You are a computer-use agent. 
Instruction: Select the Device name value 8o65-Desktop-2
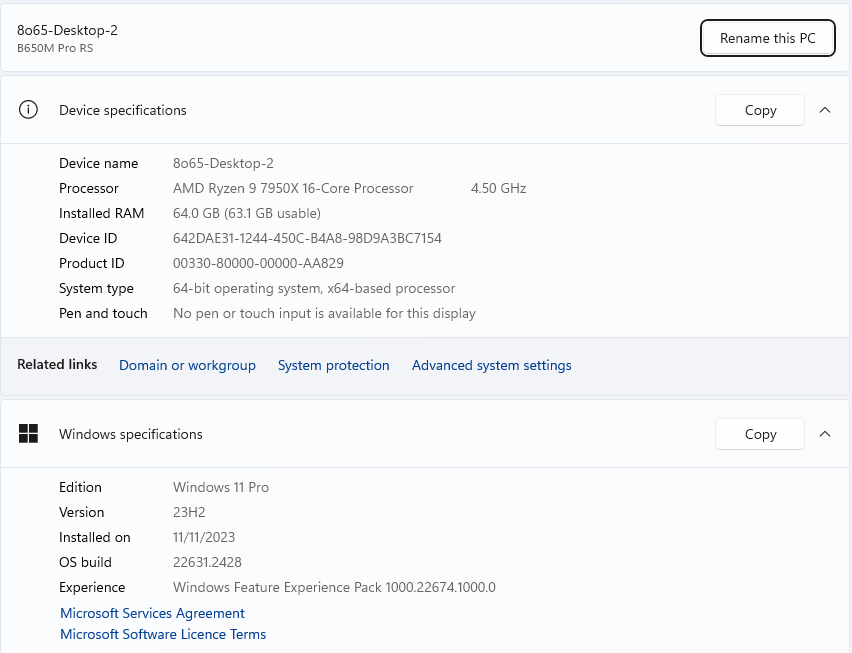click(x=223, y=163)
